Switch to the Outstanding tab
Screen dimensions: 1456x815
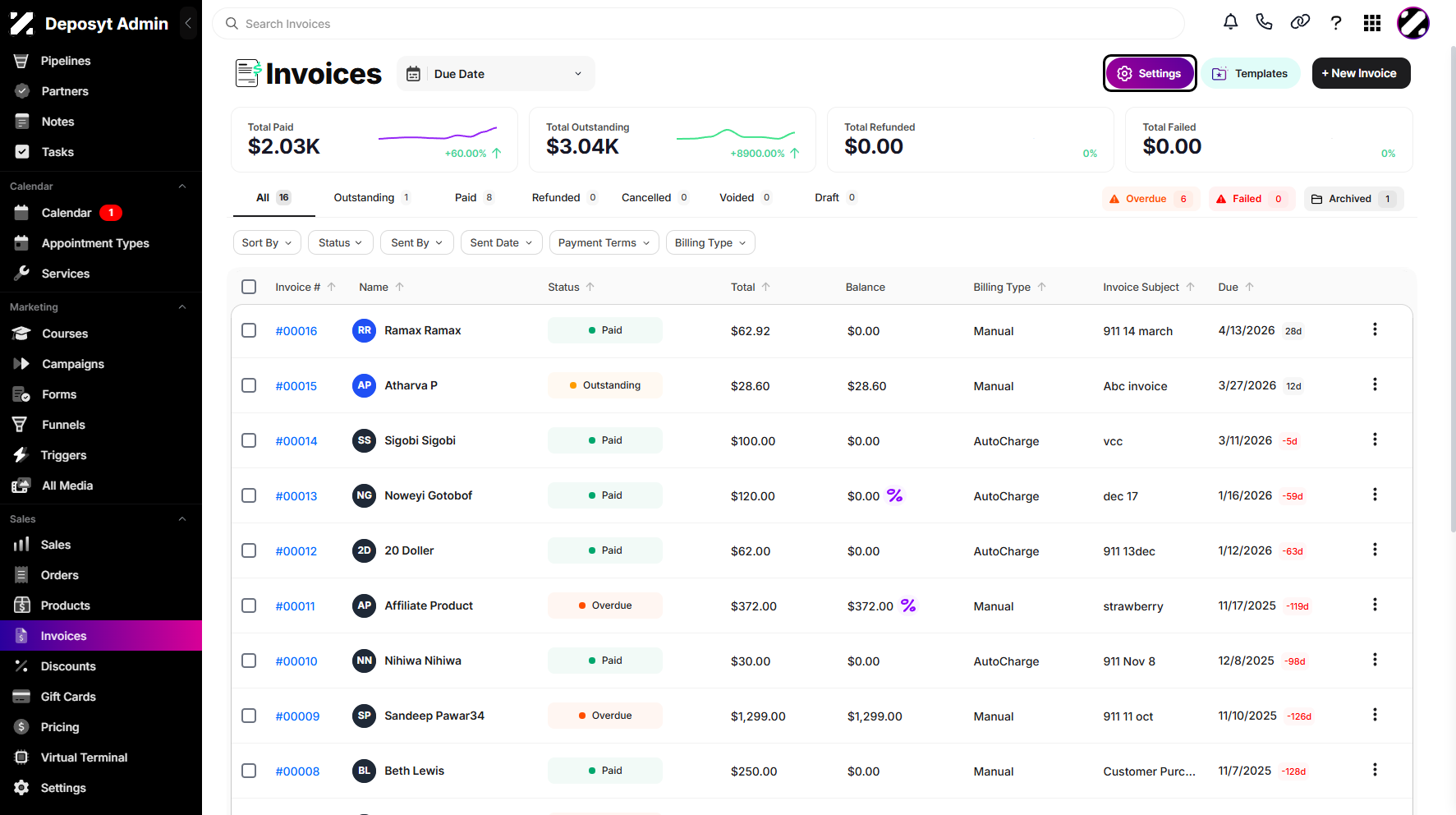coord(372,198)
